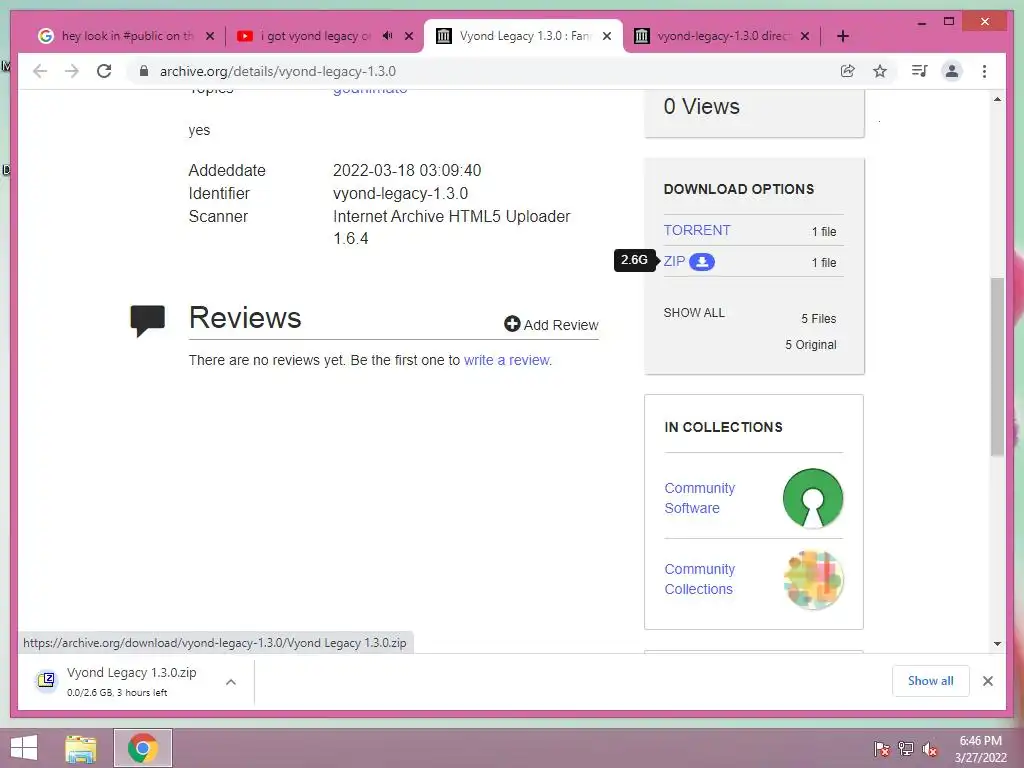This screenshot has width=1024, height=768.
Task: Close the Google search tab
Action: (x=210, y=36)
